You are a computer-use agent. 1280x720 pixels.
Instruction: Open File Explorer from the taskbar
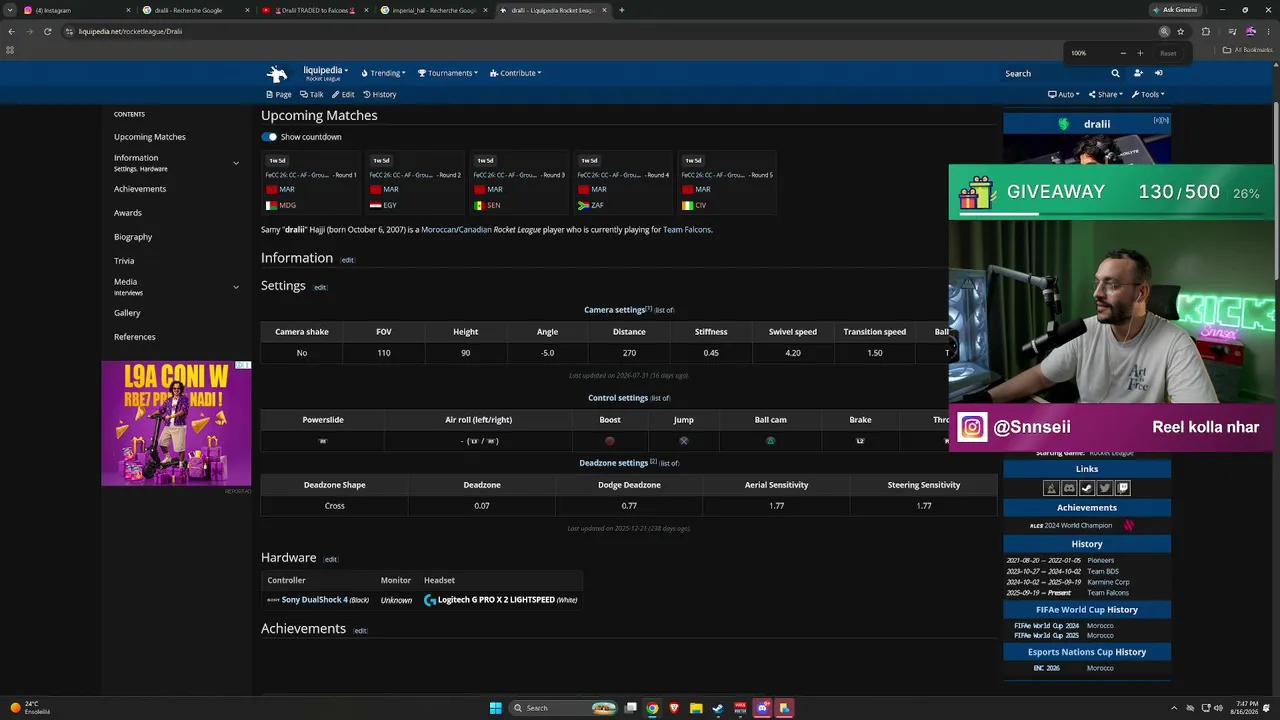click(x=696, y=708)
